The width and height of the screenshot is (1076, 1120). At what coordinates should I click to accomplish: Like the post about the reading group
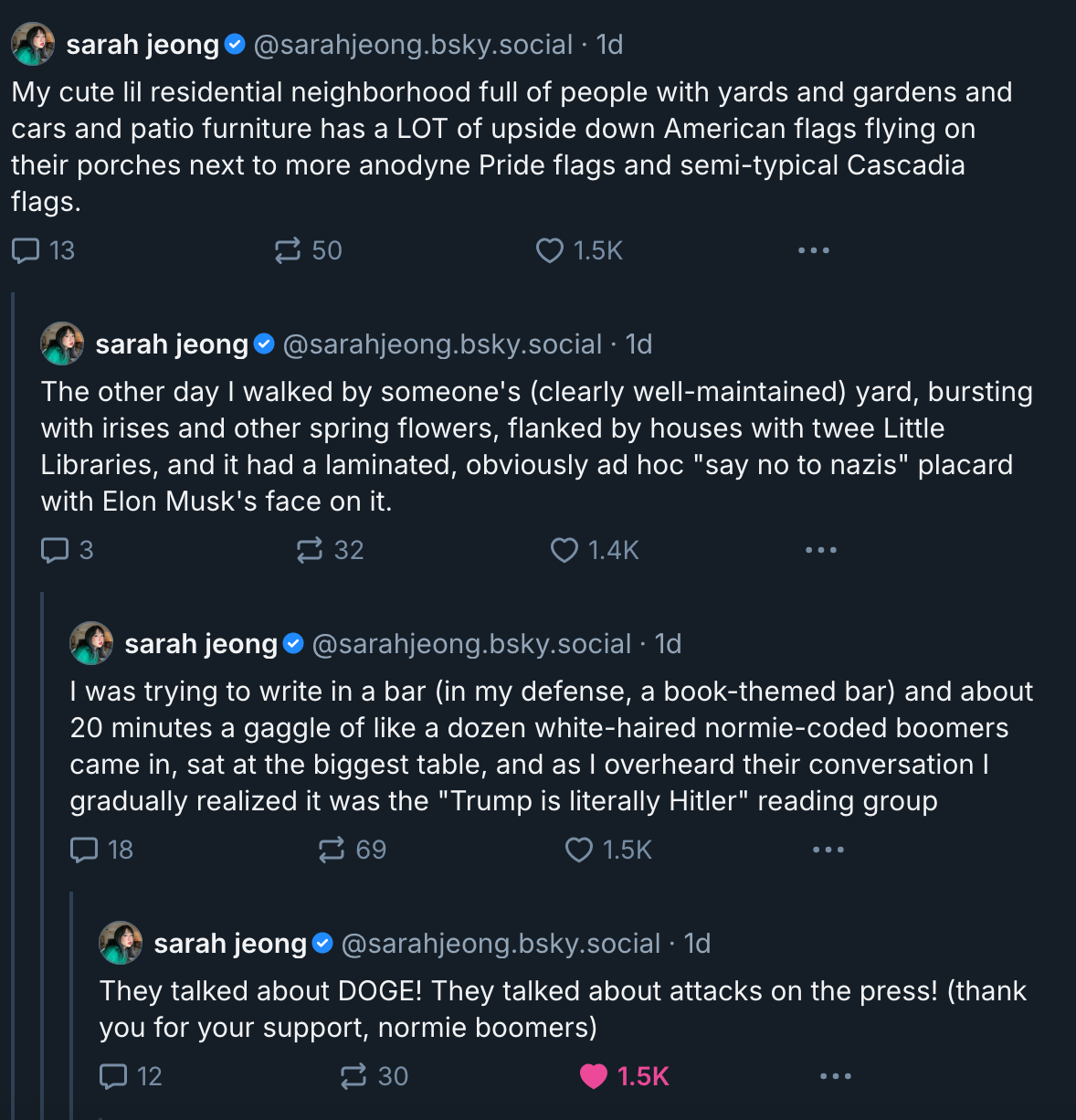pos(579,850)
